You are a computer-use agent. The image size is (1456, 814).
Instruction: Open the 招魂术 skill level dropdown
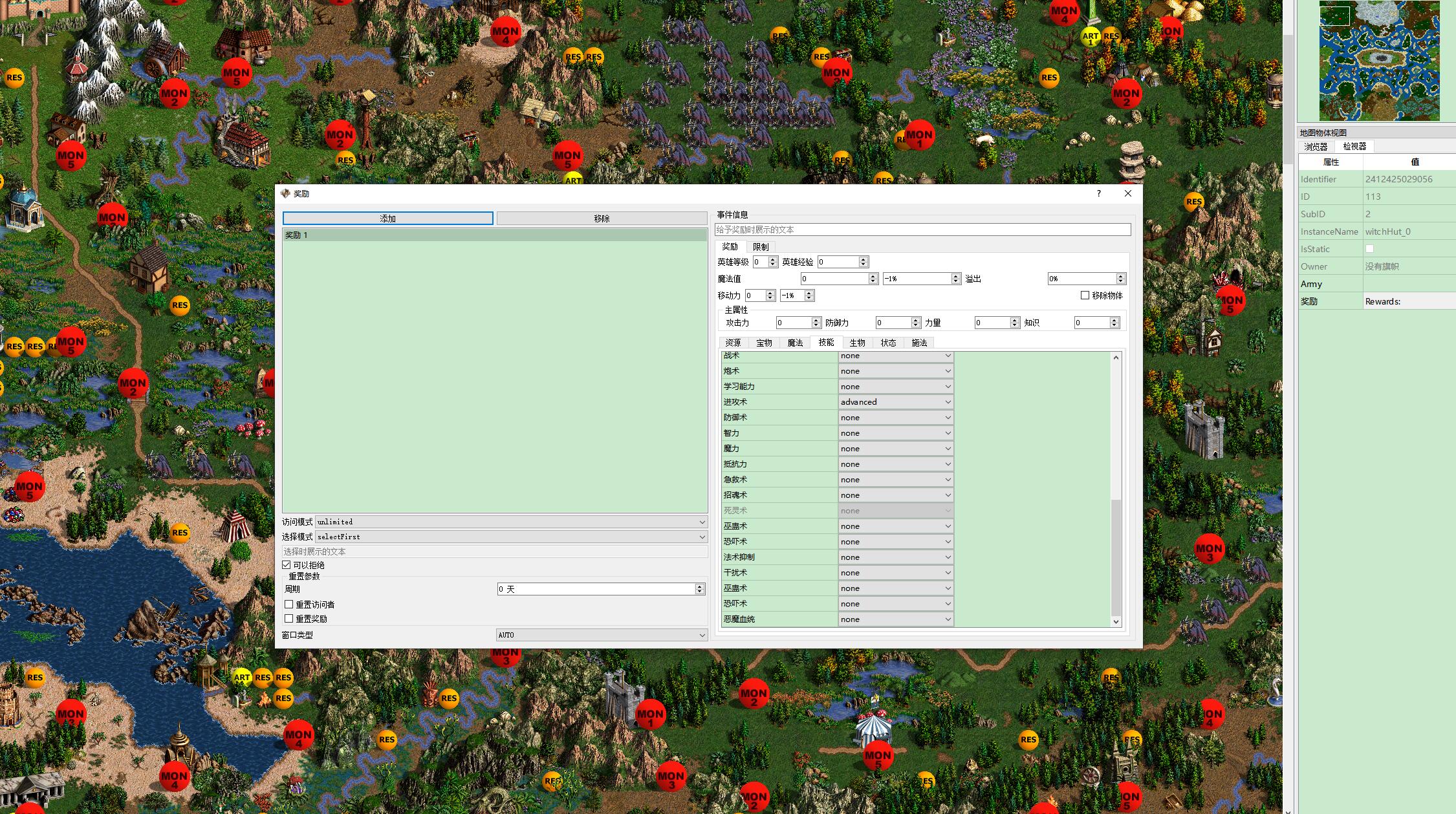coord(896,495)
